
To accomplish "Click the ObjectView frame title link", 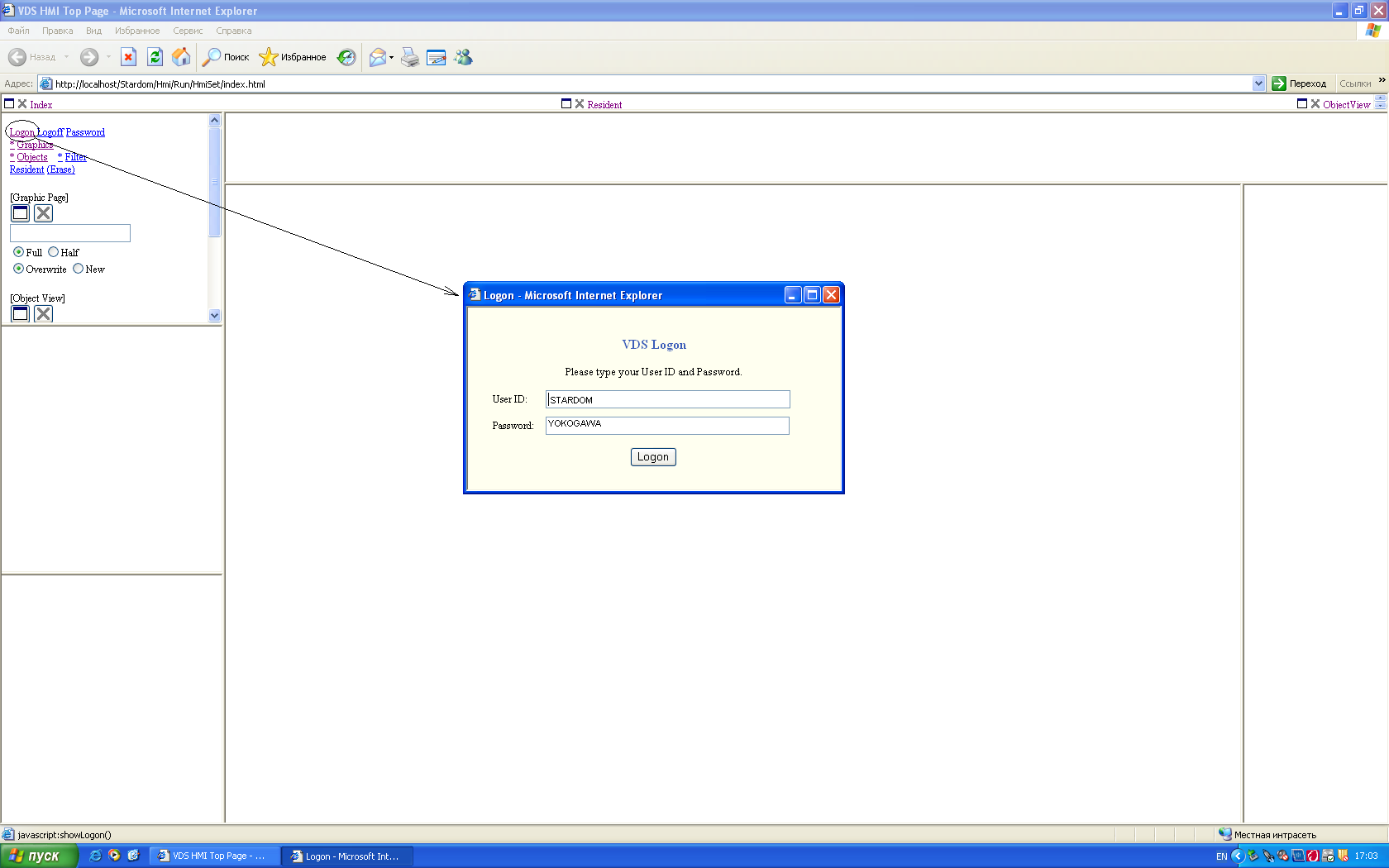I will pos(1347,105).
